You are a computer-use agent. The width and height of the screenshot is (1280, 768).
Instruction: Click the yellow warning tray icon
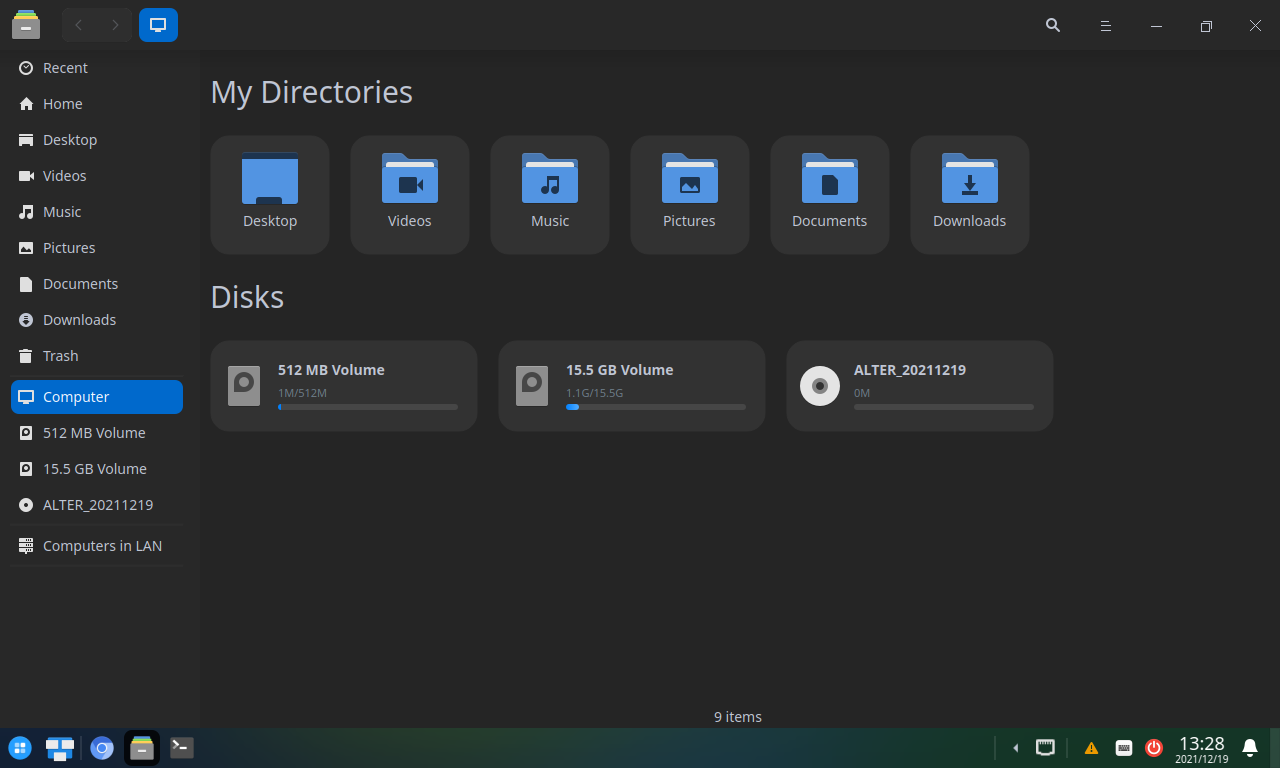point(1091,748)
